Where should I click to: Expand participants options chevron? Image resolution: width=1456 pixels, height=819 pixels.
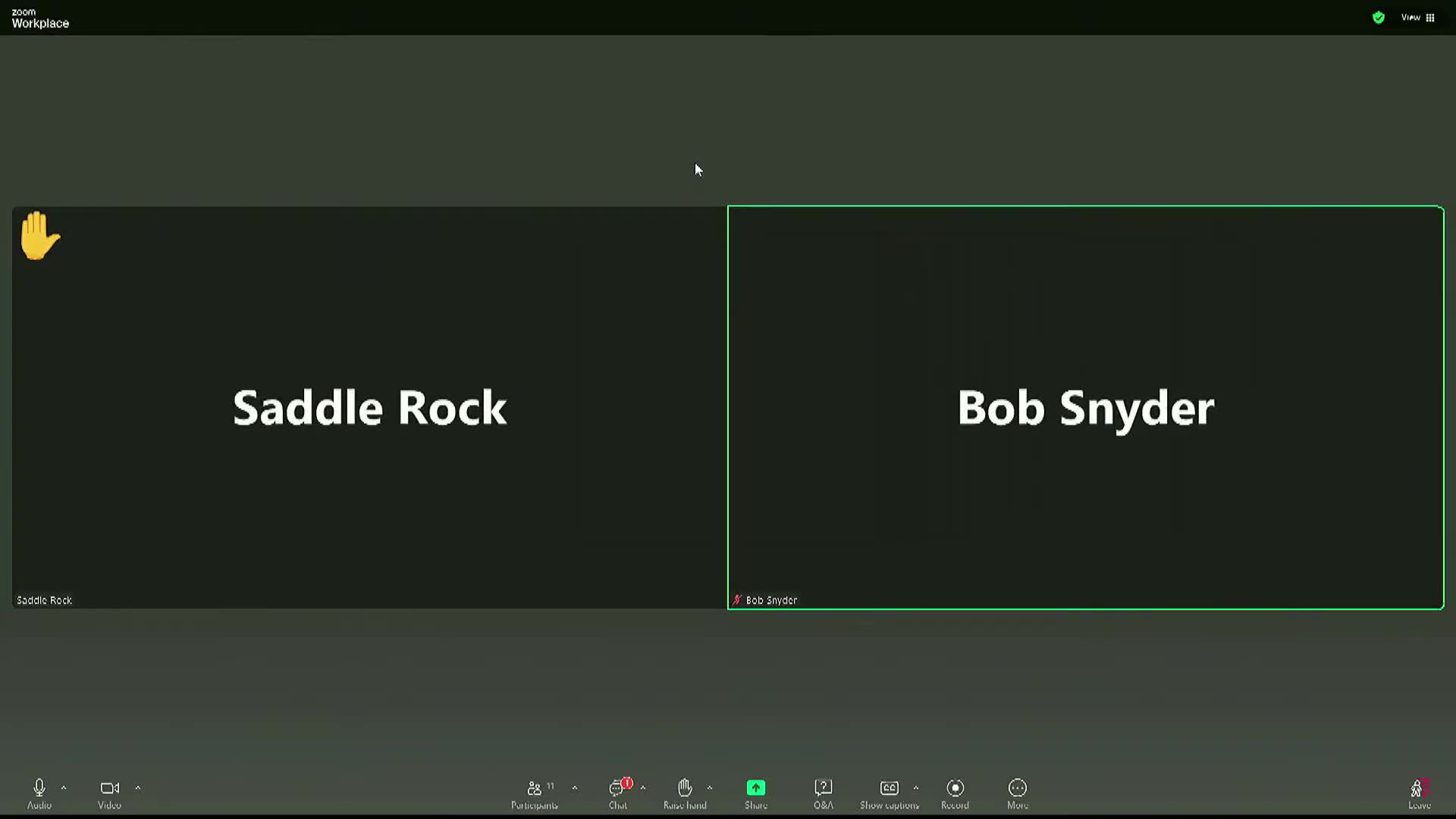[x=575, y=788]
